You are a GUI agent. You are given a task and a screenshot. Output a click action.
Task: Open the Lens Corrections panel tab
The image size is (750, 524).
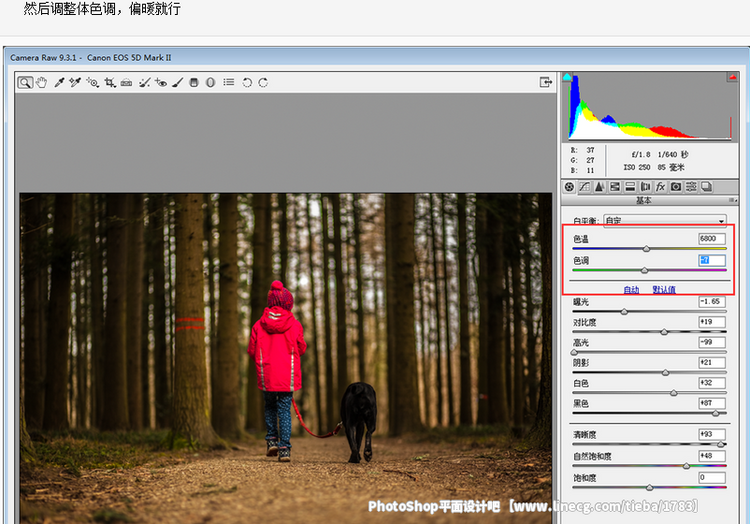(x=645, y=186)
